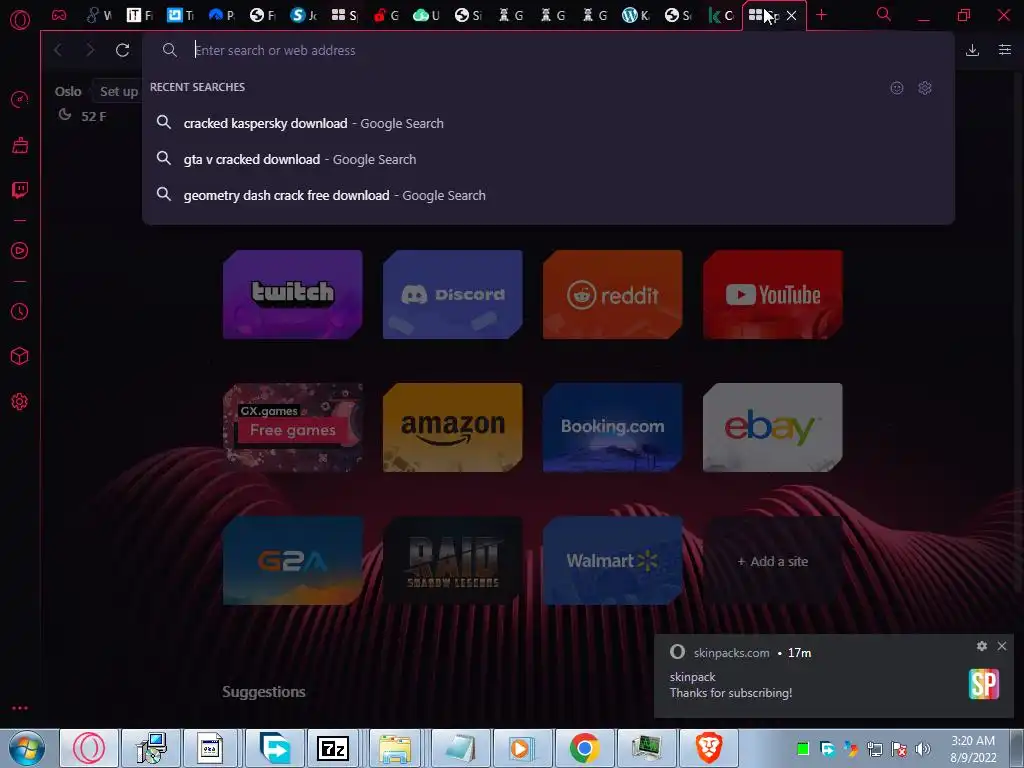This screenshot has height=768, width=1024.
Task: Open skinpacks notification settings gear
Action: (982, 646)
